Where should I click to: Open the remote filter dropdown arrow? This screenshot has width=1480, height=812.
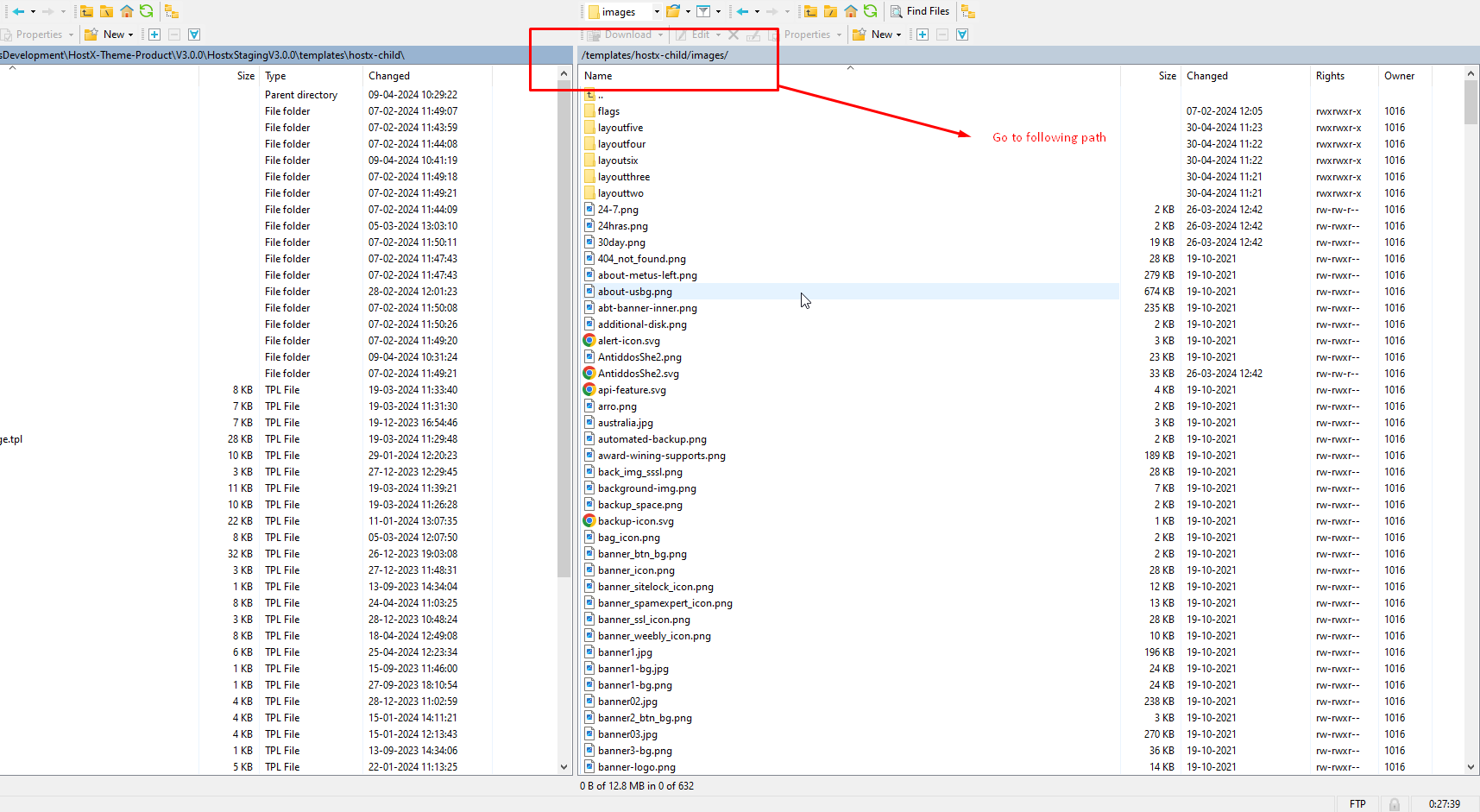(x=718, y=12)
